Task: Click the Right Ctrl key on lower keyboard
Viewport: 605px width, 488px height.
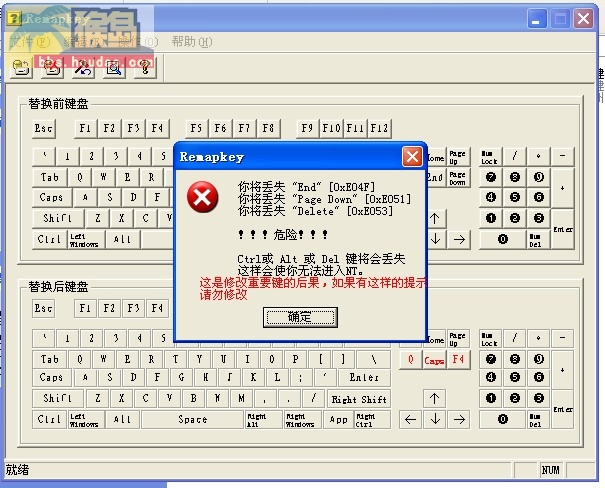Action: coord(372,419)
